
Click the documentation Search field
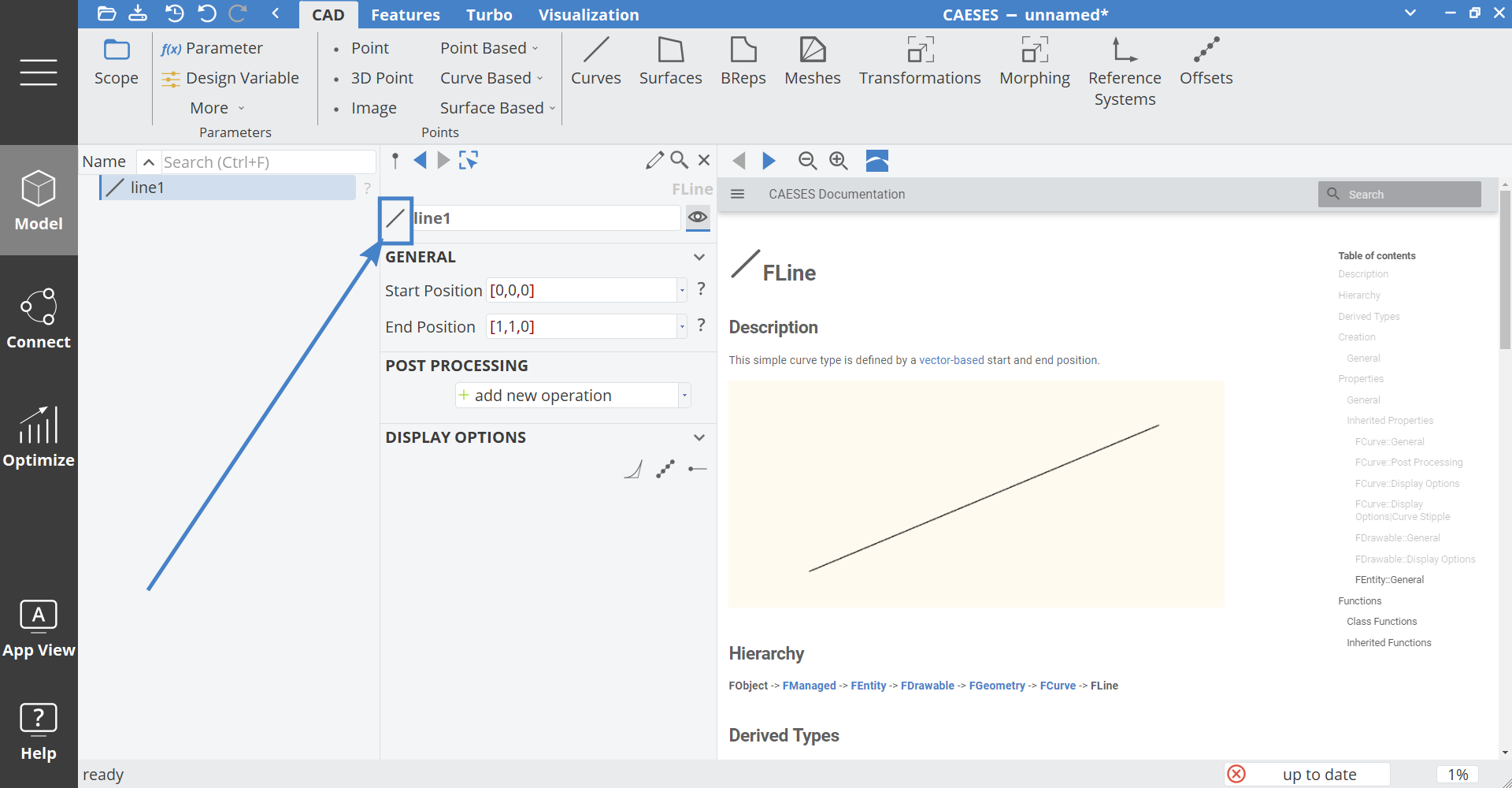click(x=1399, y=195)
